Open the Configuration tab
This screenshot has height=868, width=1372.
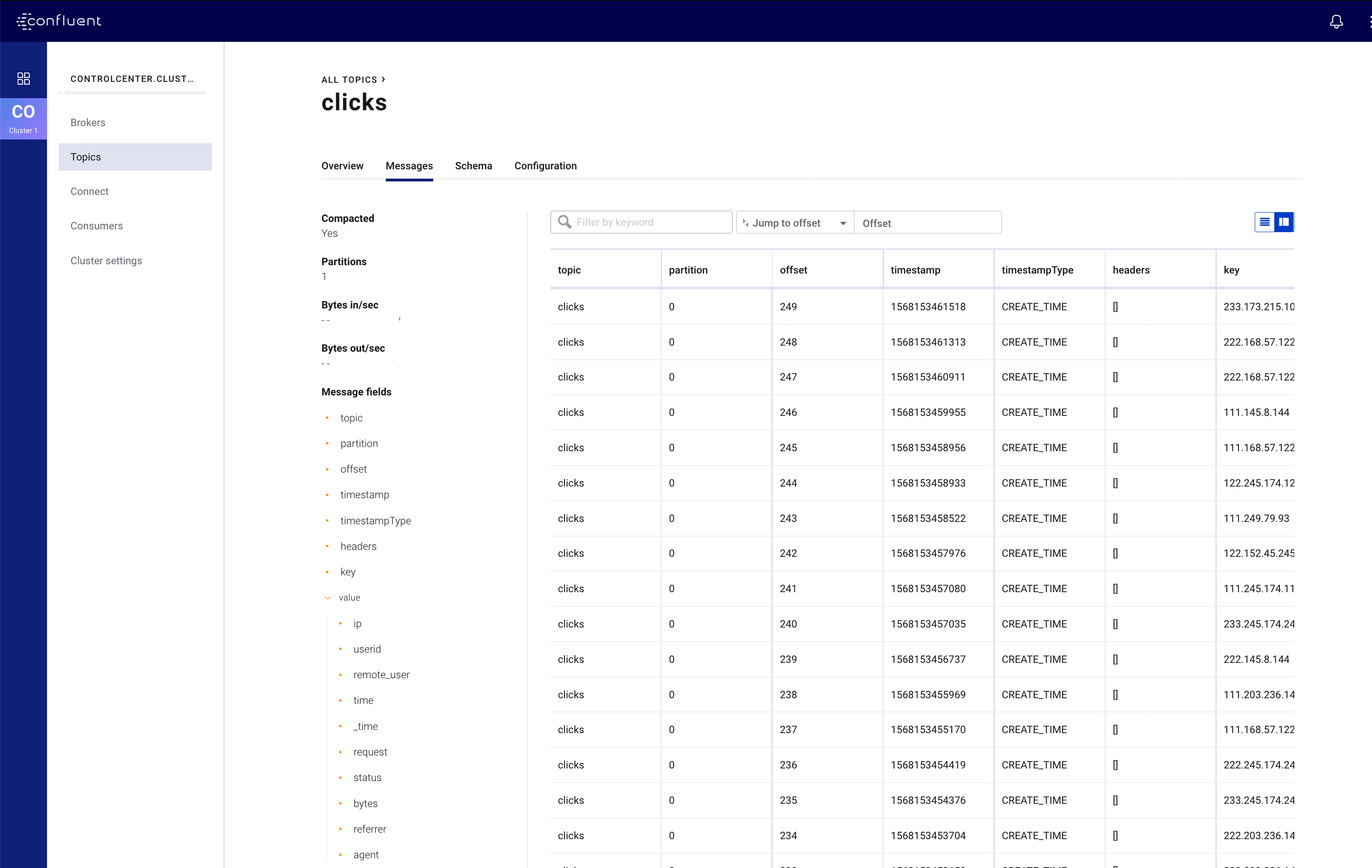[545, 166]
